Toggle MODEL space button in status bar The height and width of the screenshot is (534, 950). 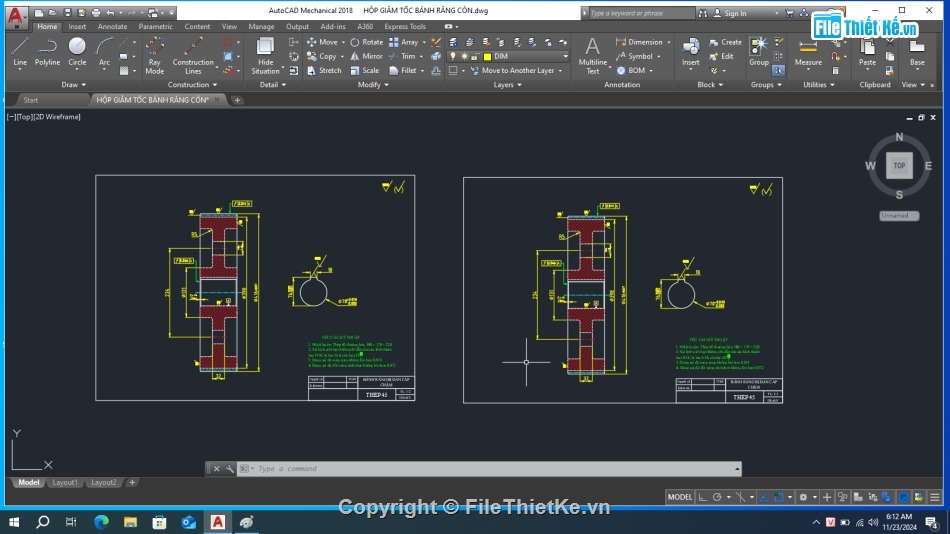tap(679, 497)
